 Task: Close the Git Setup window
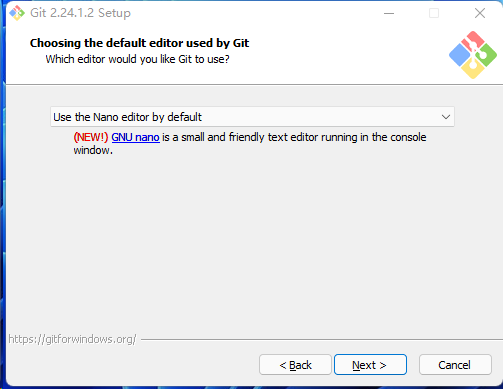480,13
